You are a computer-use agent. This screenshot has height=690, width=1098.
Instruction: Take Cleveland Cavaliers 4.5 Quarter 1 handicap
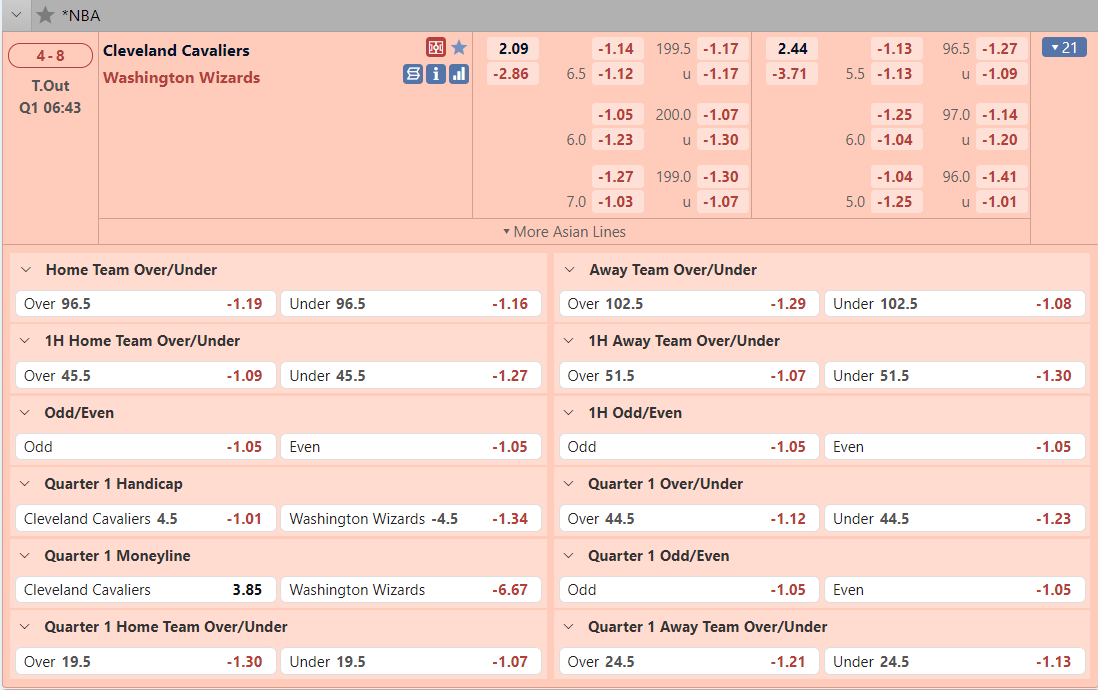tap(146, 519)
